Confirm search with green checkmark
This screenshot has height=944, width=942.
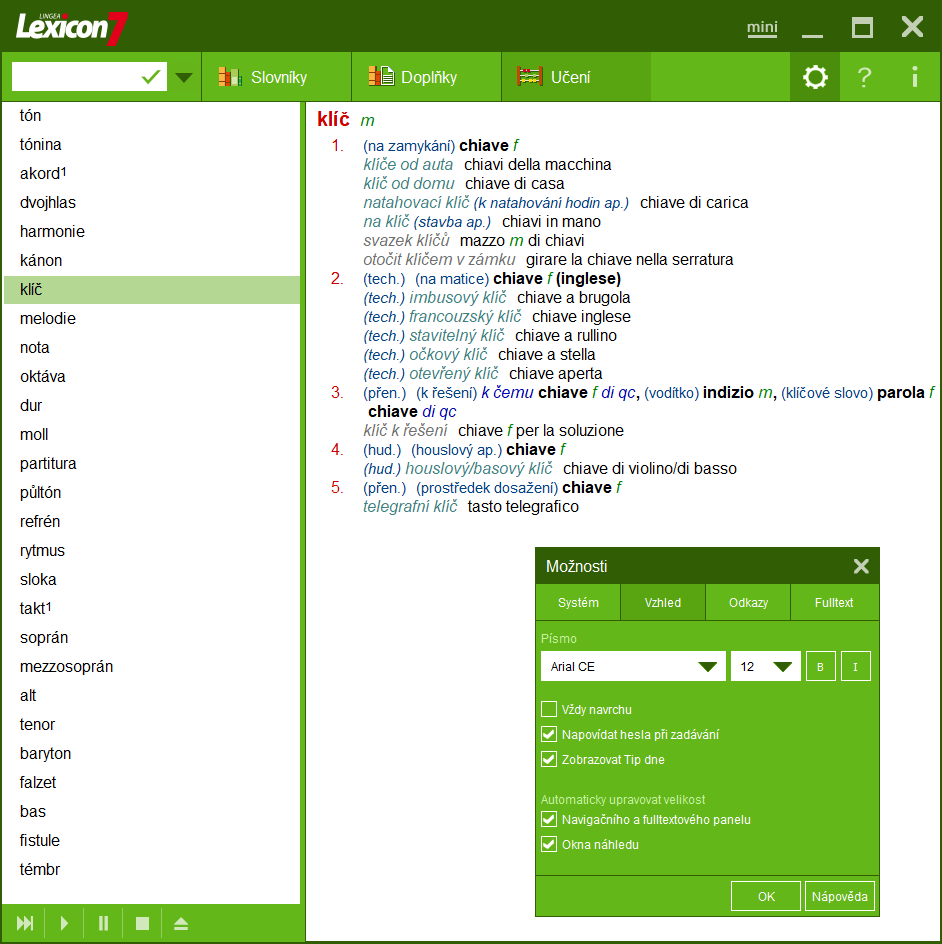151,77
